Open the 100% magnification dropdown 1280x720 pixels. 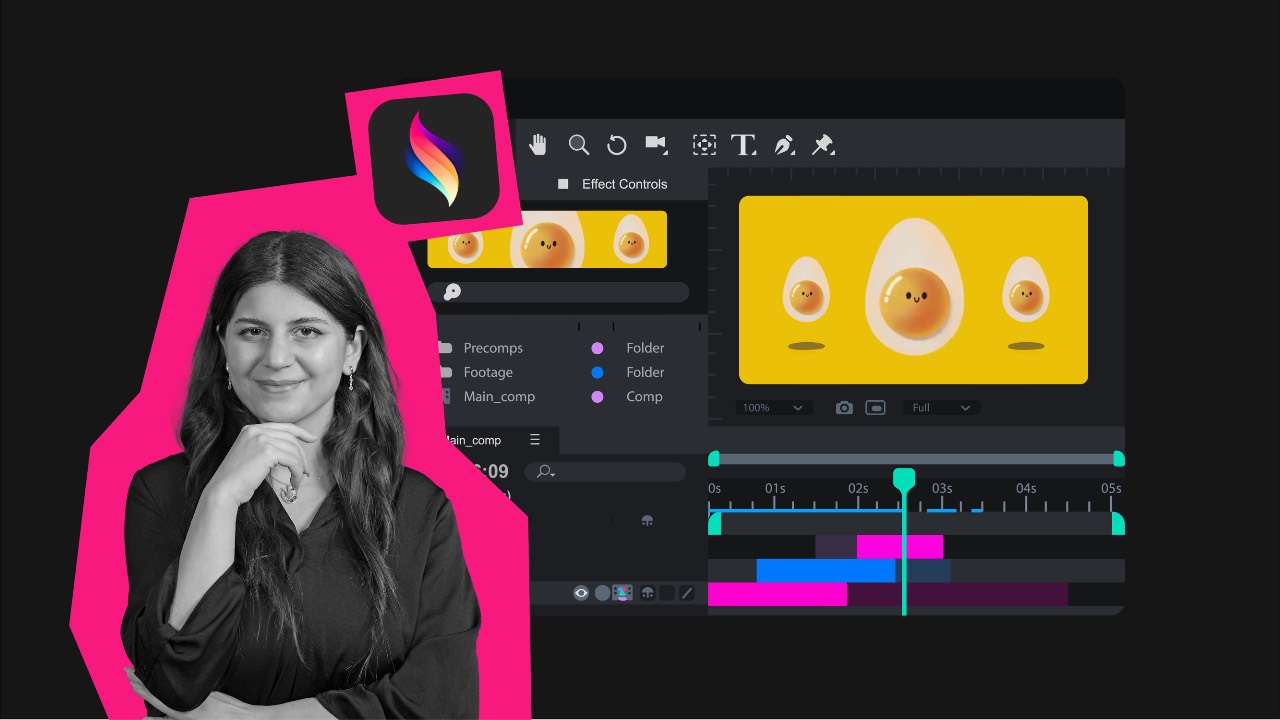pos(773,408)
